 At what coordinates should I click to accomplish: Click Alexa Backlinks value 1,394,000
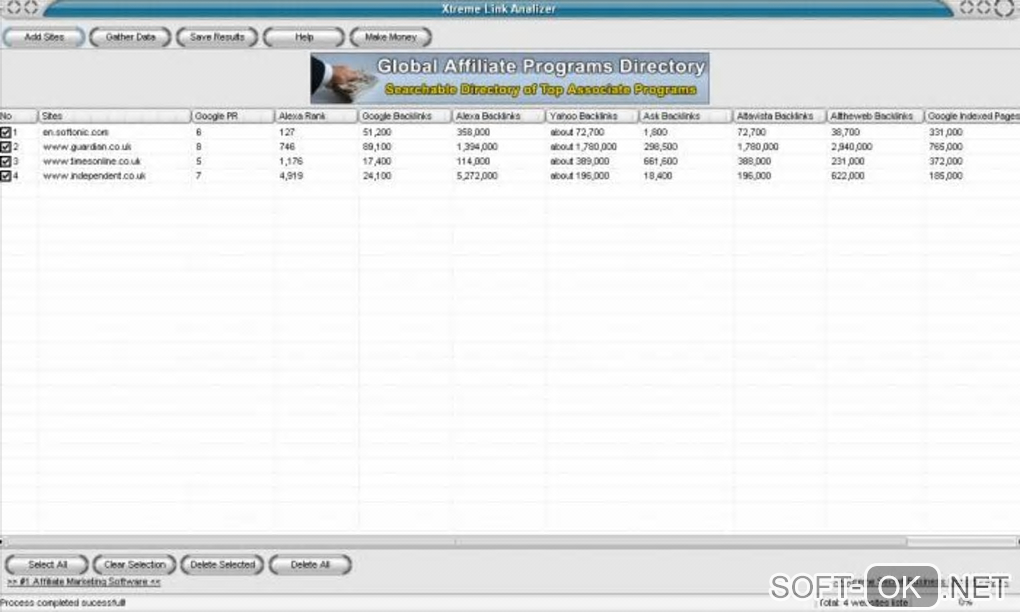coord(477,147)
